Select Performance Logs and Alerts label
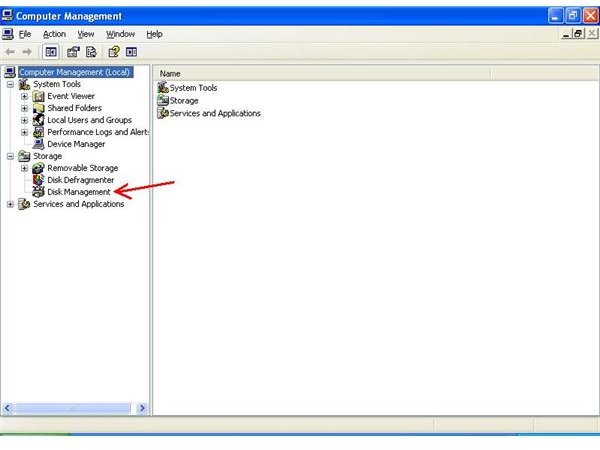 pos(98,132)
